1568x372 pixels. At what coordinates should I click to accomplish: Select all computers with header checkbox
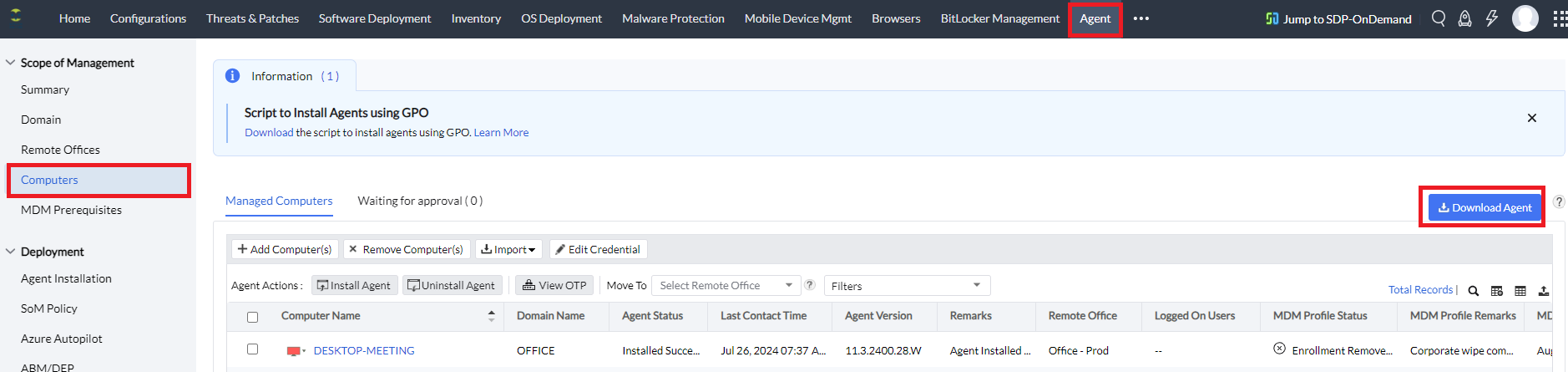click(x=253, y=317)
